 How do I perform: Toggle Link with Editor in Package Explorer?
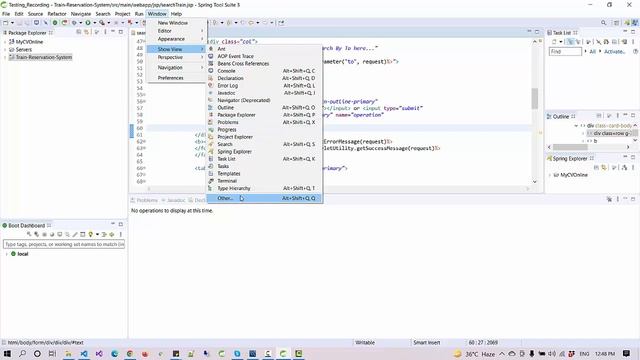(87, 32)
